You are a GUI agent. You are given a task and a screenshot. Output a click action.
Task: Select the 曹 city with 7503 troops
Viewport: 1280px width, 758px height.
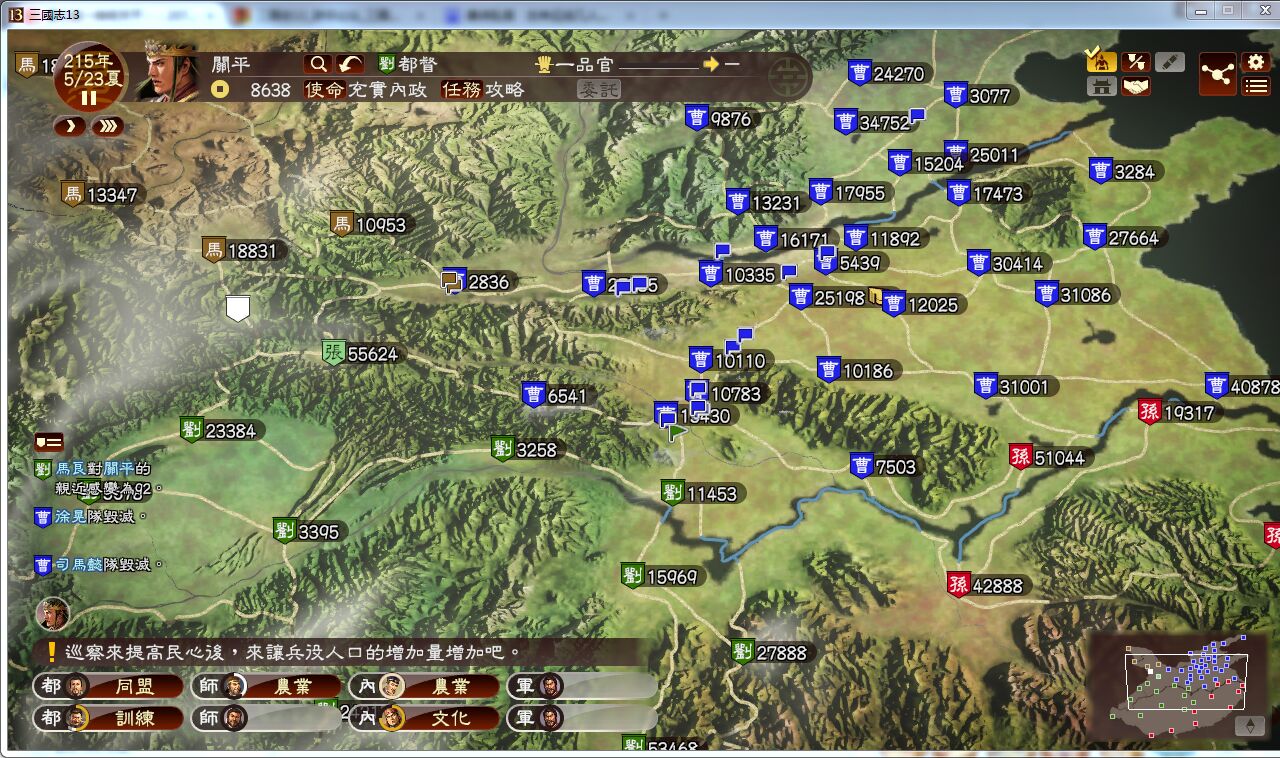coord(884,466)
